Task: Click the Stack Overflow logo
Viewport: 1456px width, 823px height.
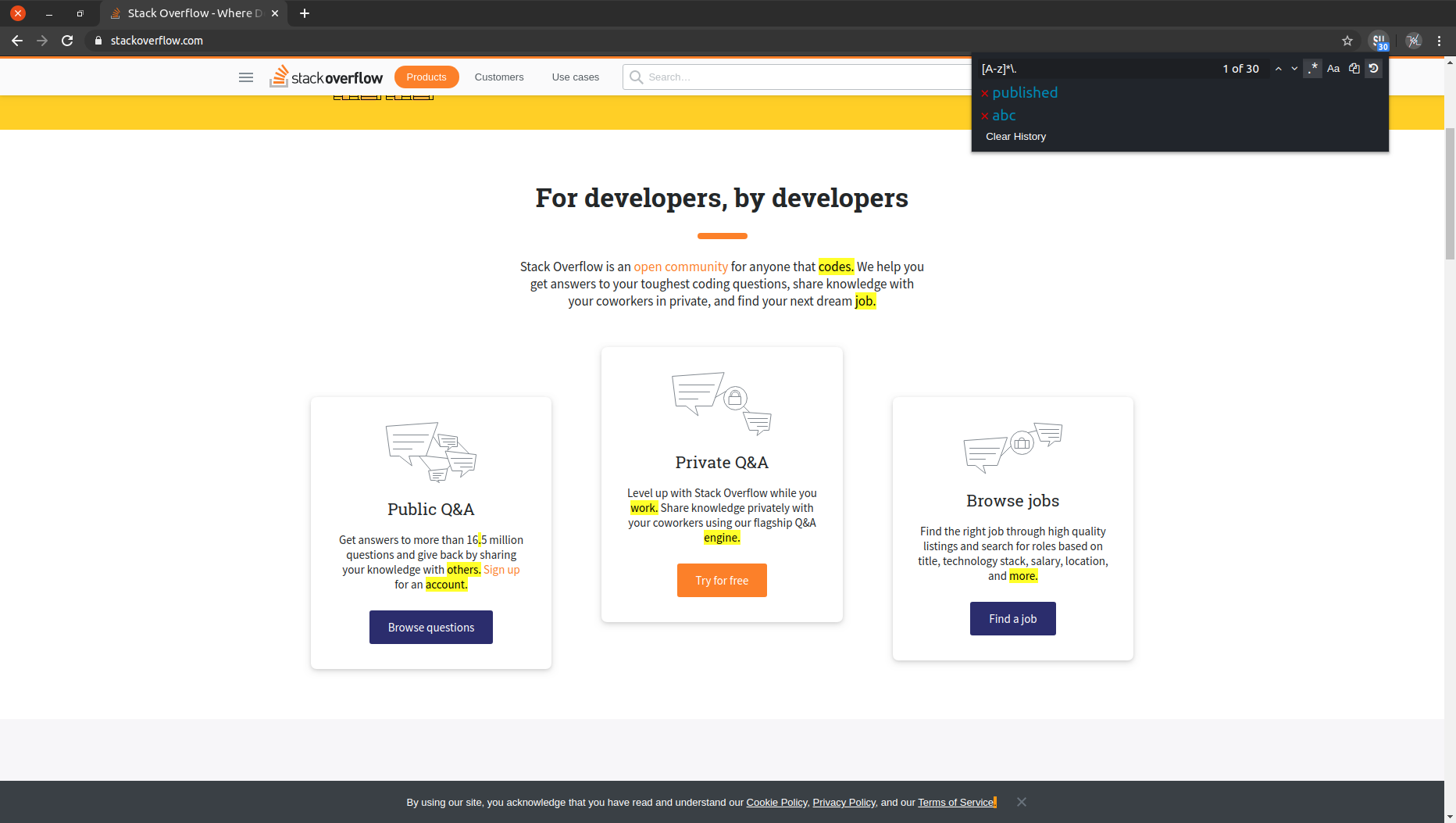Action: point(327,77)
